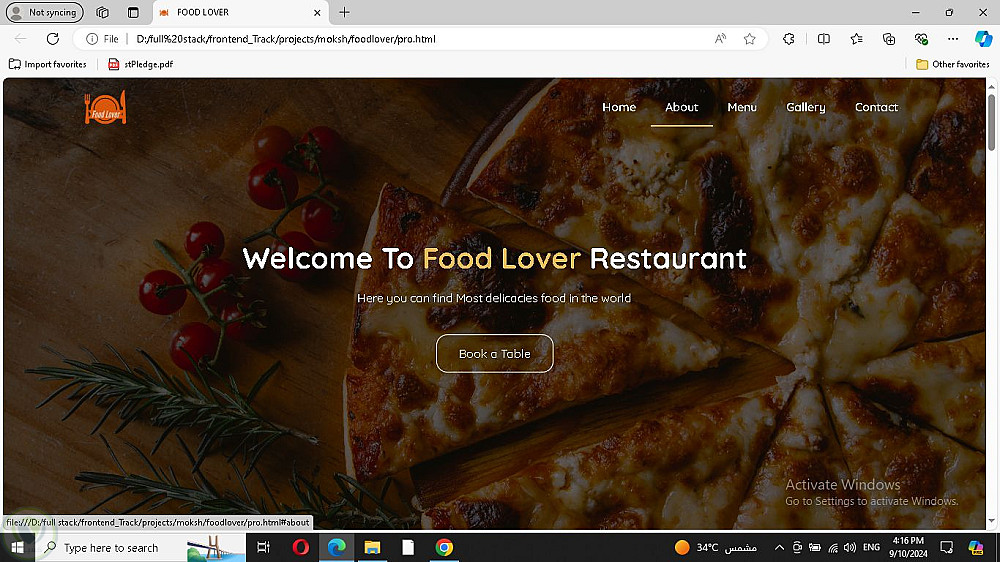
Task: Open clock 4:16 PM calendar
Action: [x=908, y=547]
